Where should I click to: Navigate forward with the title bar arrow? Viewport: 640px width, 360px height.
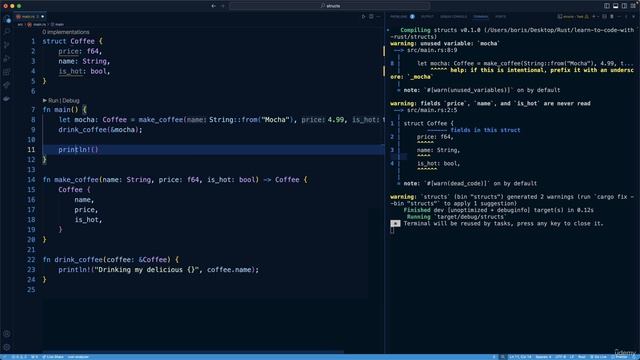[x=223, y=6]
